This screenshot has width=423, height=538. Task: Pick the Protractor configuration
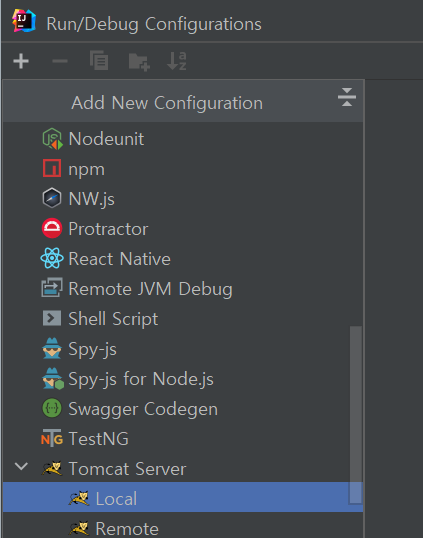183,229
